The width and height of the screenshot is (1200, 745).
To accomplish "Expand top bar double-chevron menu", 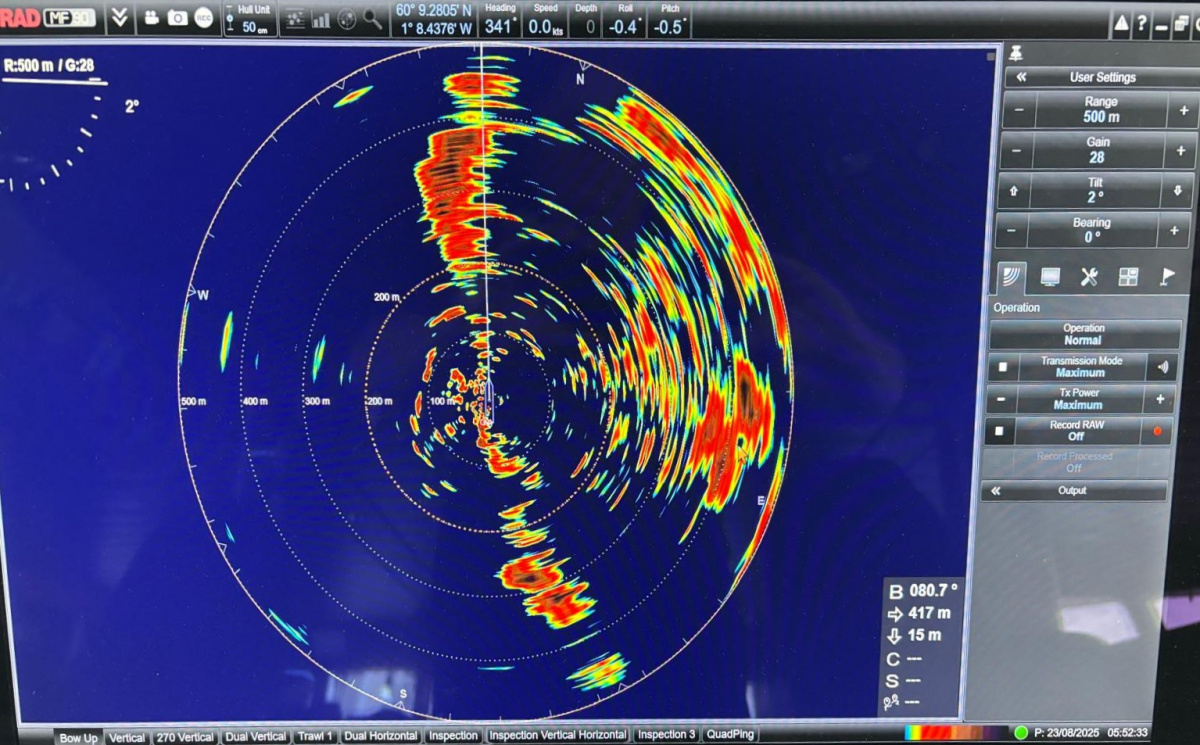I will pyautogui.click(x=119, y=18).
